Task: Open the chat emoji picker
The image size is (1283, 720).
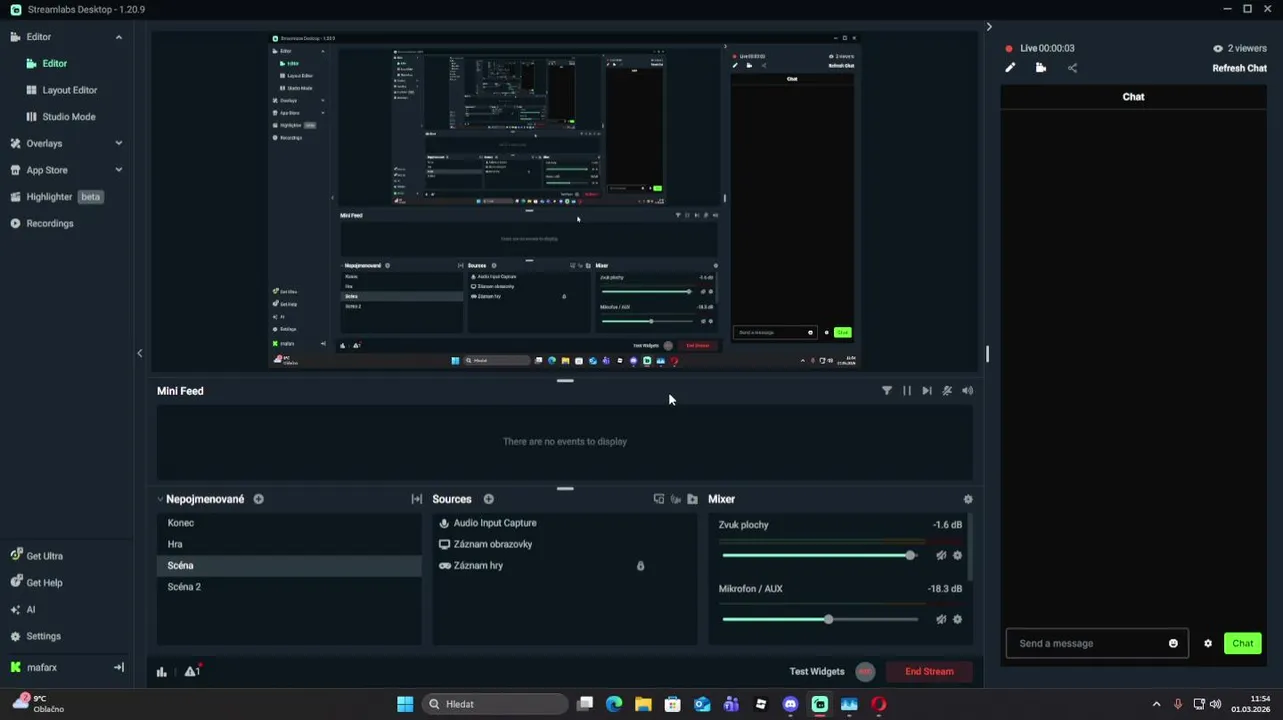Action: [x=1173, y=643]
